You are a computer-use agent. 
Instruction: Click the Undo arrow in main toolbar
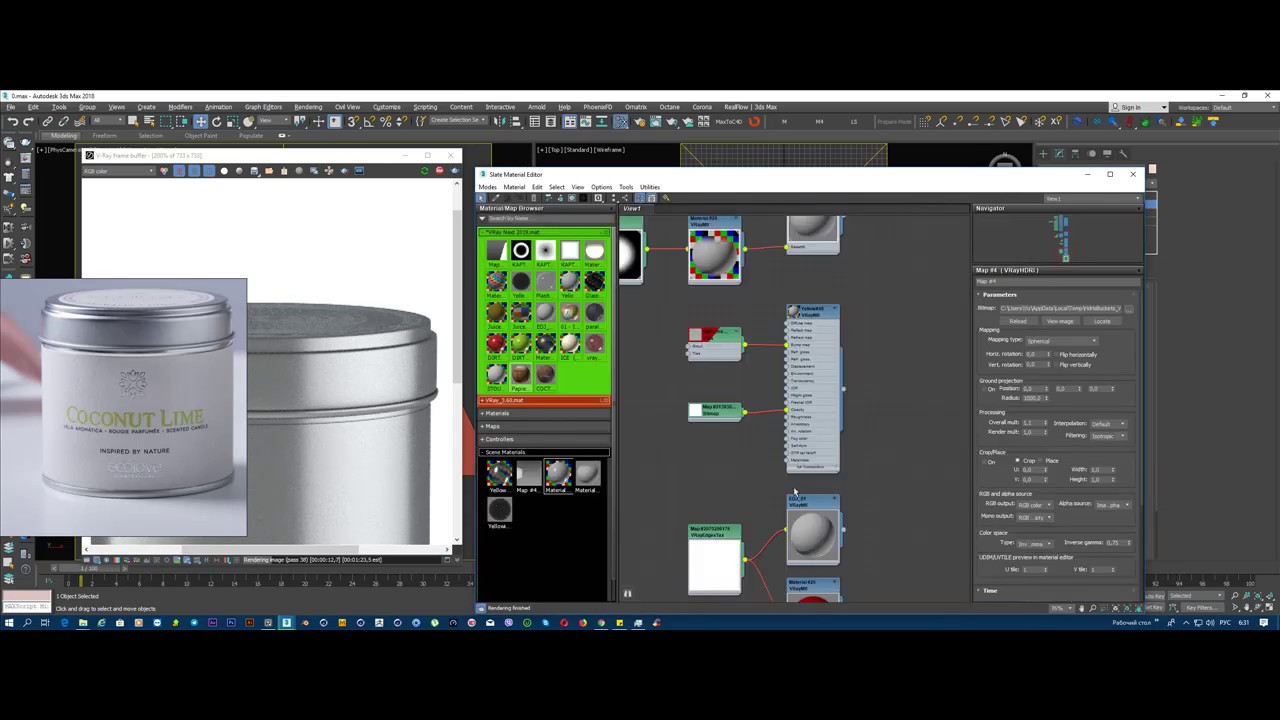(13, 122)
